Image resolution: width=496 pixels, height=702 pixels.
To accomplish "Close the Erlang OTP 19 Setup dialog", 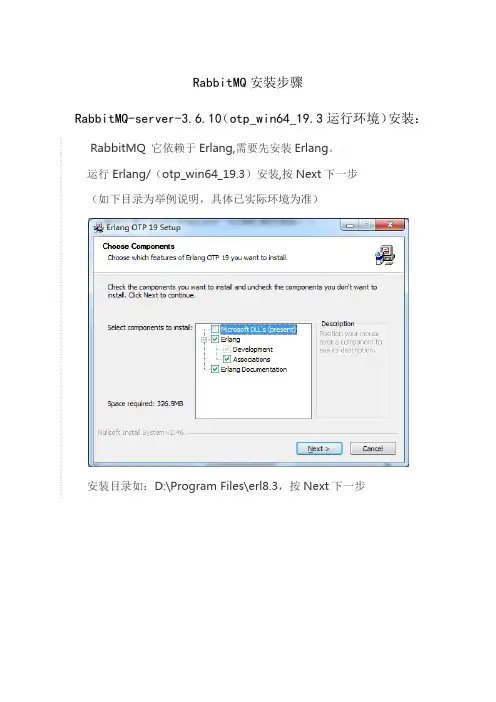I will tap(390, 225).
